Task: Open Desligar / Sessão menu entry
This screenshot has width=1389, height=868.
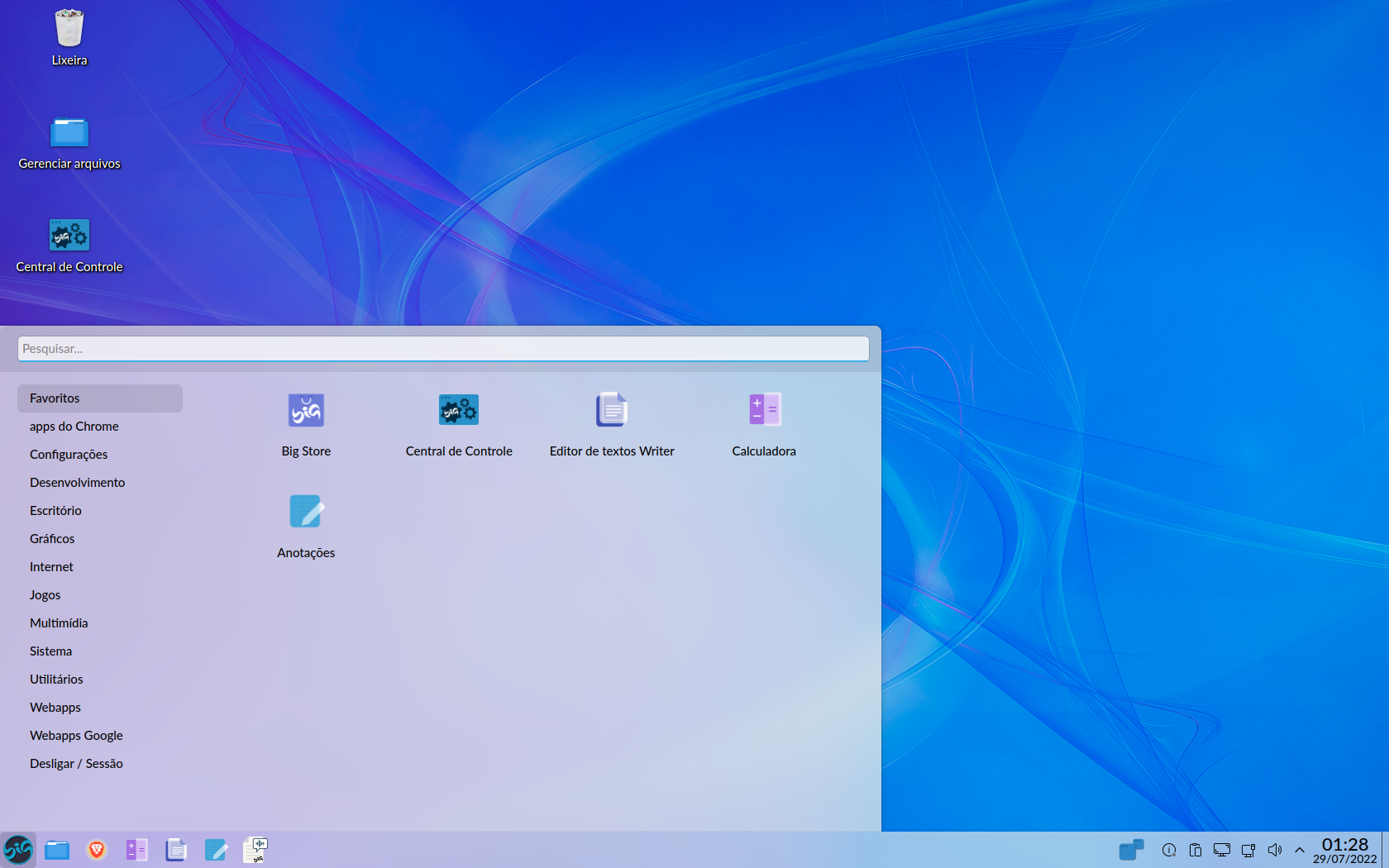Action: (x=100, y=764)
